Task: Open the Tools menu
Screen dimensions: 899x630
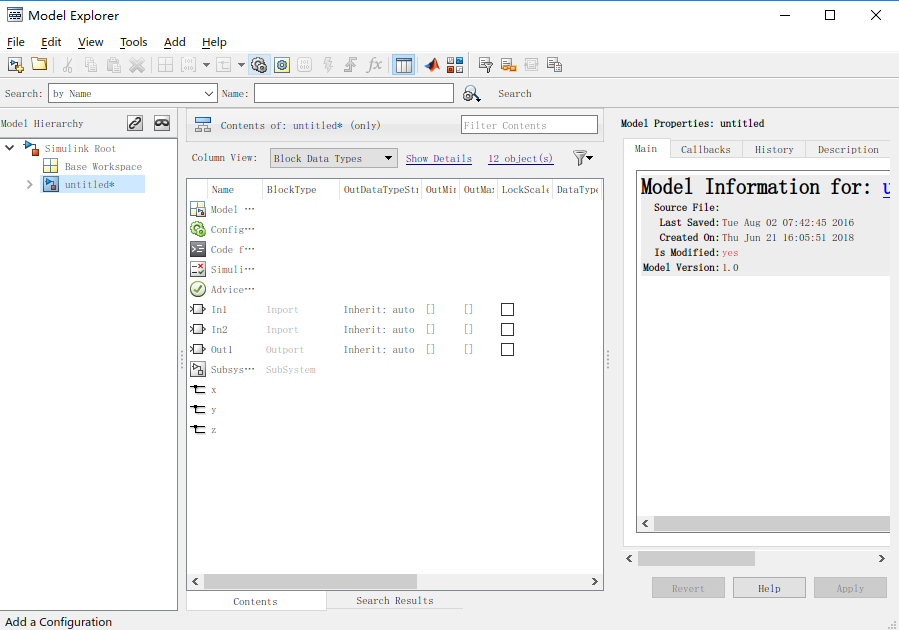Action: (134, 42)
